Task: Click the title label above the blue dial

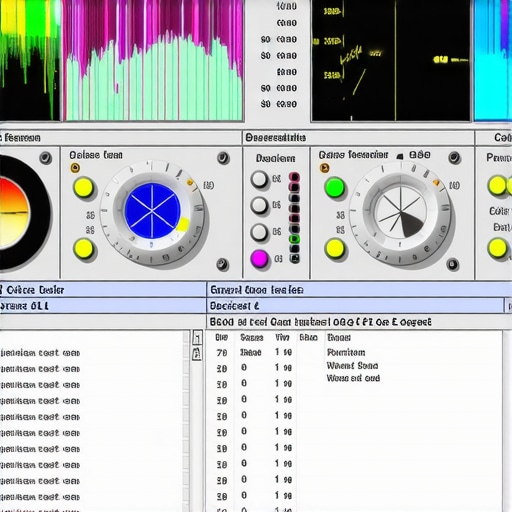Action: pyautogui.click(x=96, y=155)
